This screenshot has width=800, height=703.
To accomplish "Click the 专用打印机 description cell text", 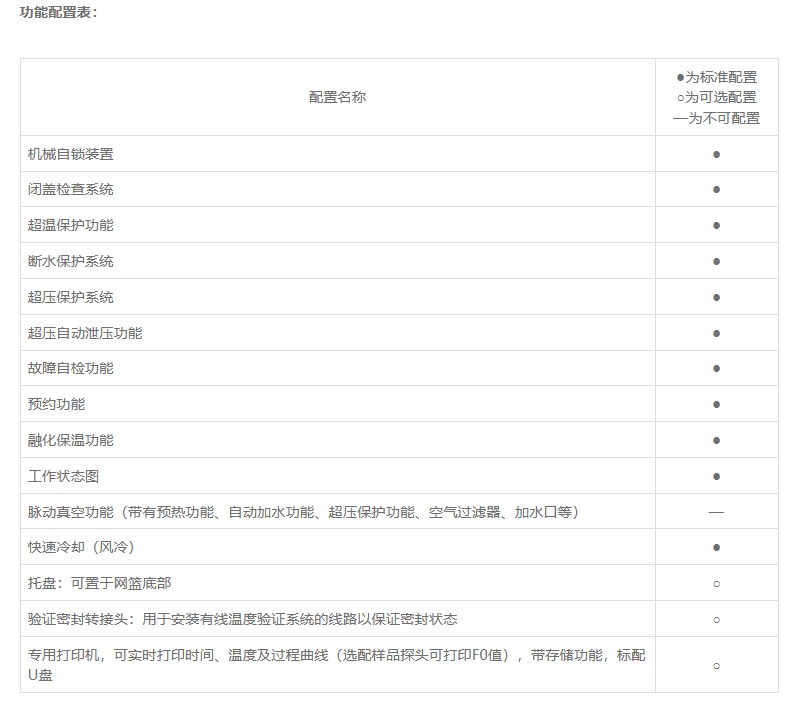I will 336,656.
